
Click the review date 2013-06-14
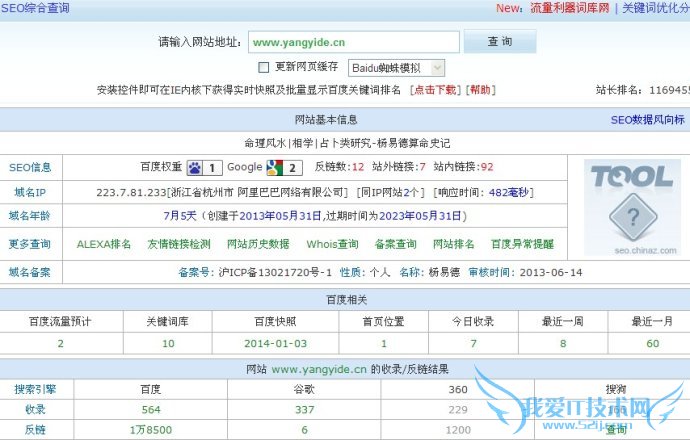pos(551,272)
